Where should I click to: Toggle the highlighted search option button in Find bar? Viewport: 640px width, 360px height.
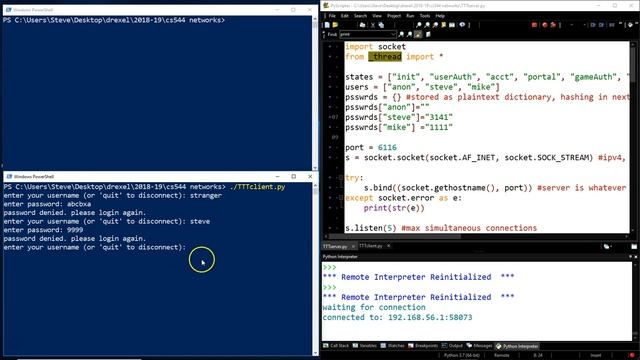[418, 34]
